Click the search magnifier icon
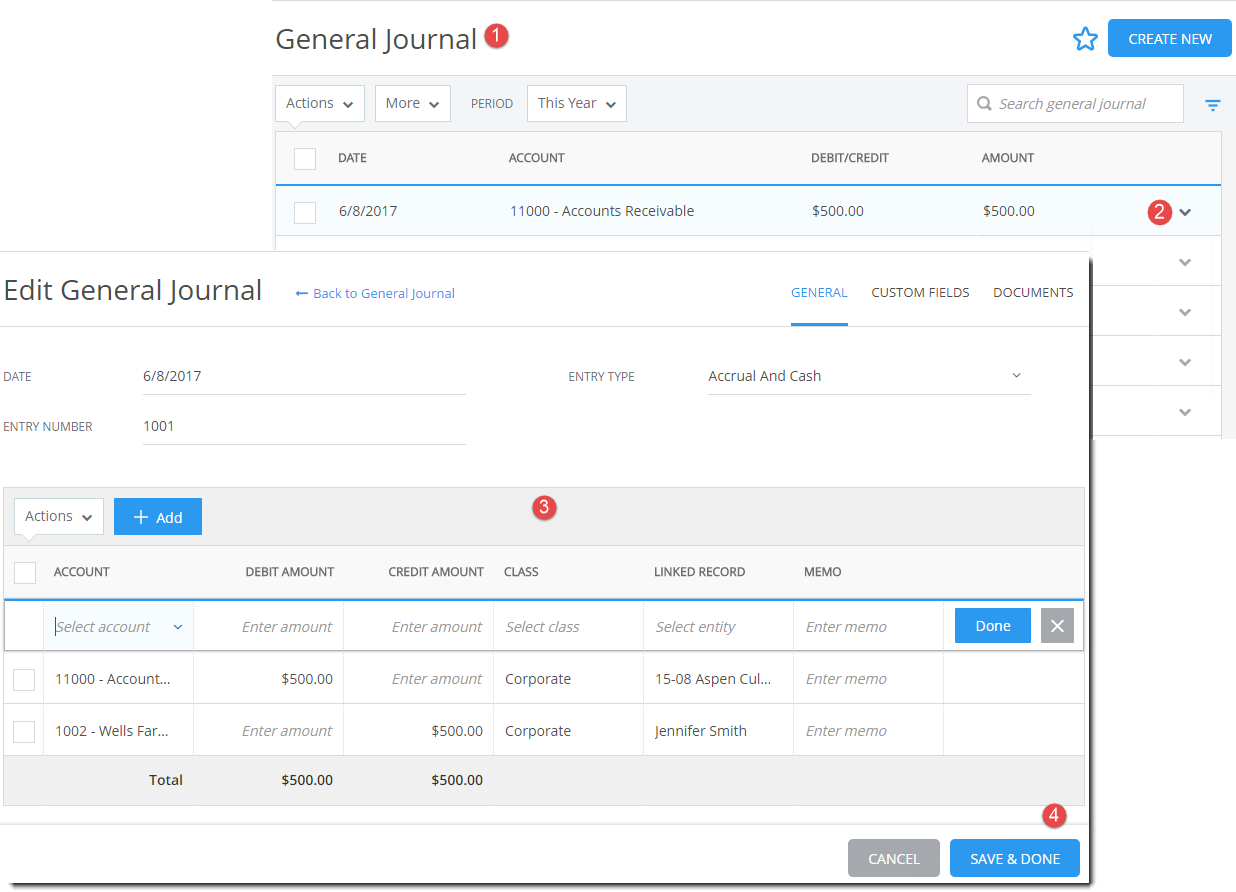This screenshot has width=1236, height=892. tap(984, 103)
